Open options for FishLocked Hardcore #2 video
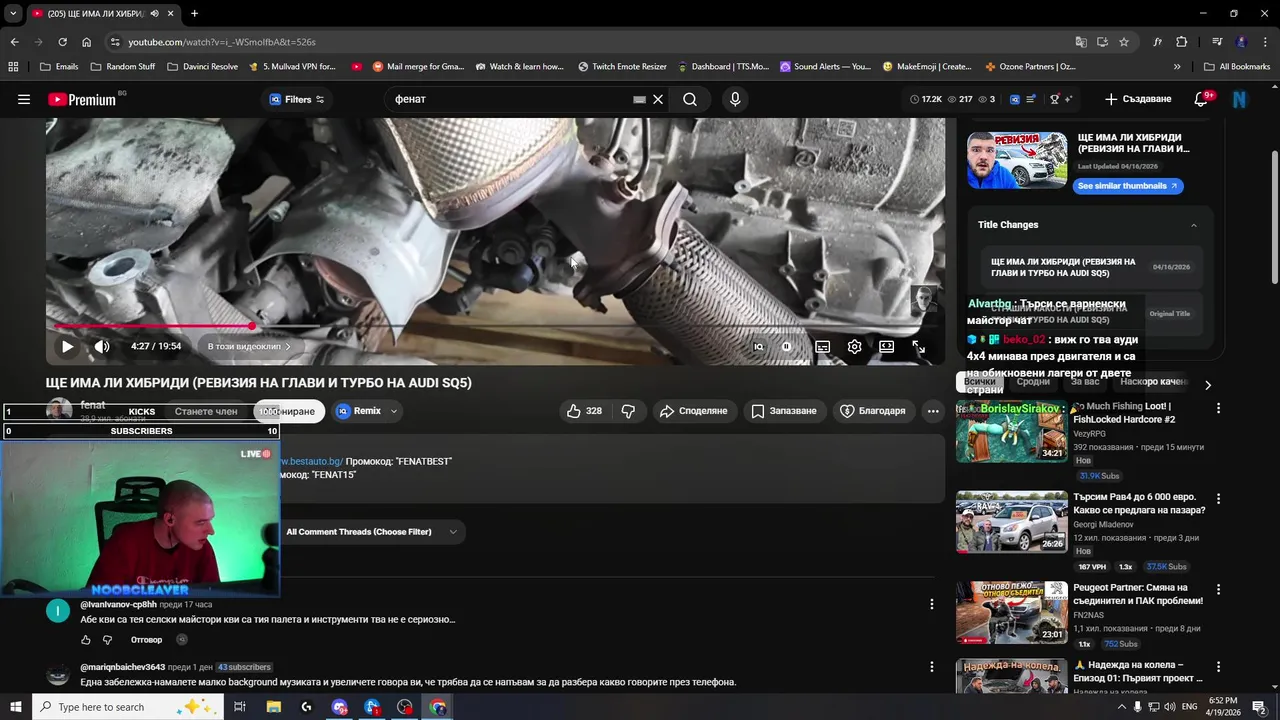1280x720 pixels. tap(1218, 408)
